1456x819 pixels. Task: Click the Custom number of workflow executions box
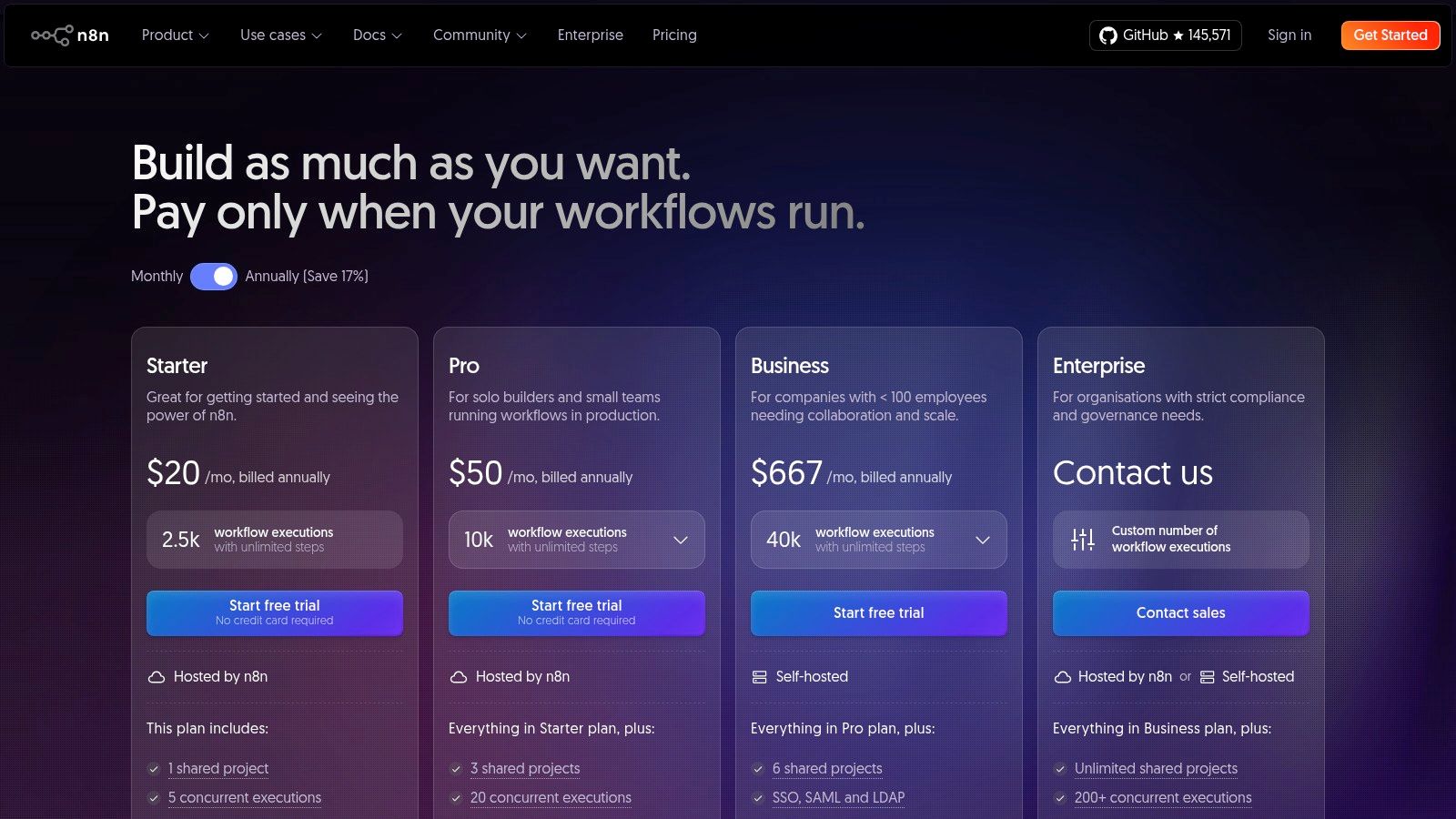coord(1181,540)
